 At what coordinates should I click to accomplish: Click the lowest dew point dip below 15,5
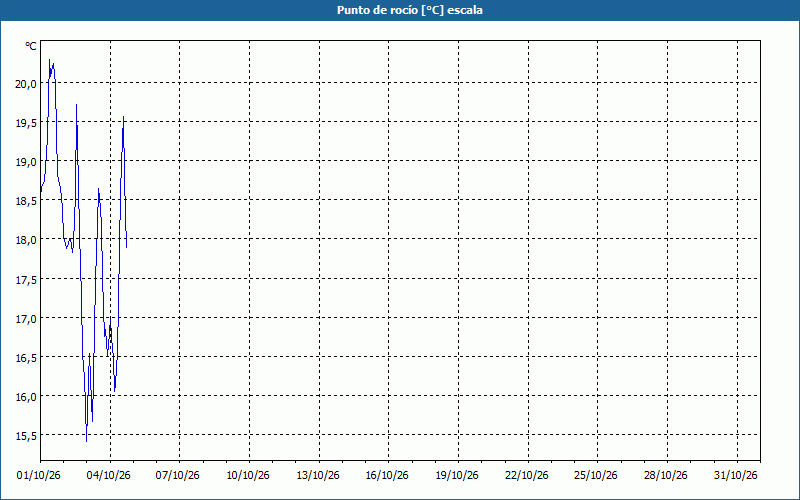tap(86, 441)
